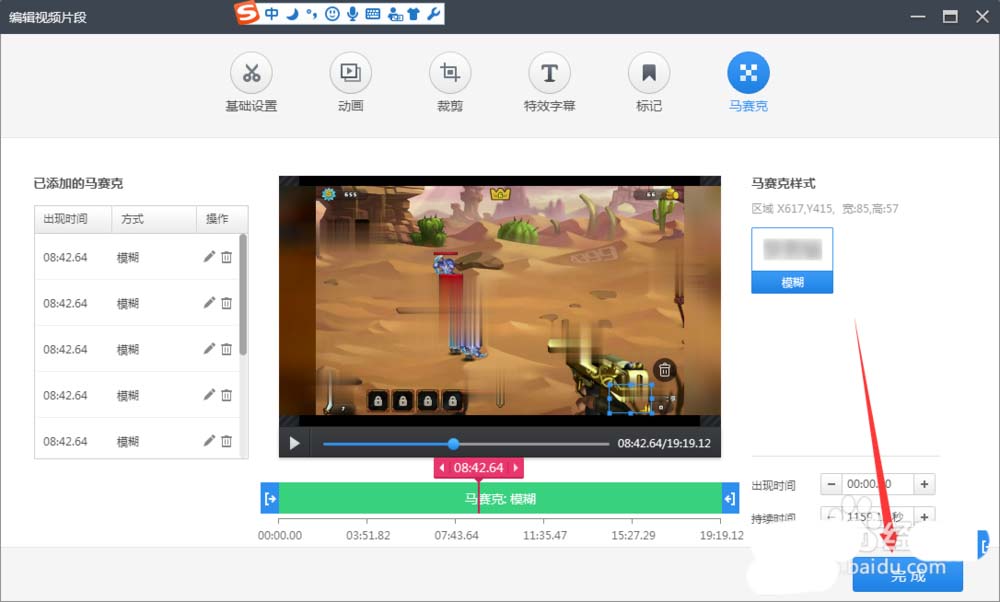Viewport: 1000px width, 602px height.
Task: Click the 00:00.00 timeline ruler label
Action: pyautogui.click(x=280, y=535)
